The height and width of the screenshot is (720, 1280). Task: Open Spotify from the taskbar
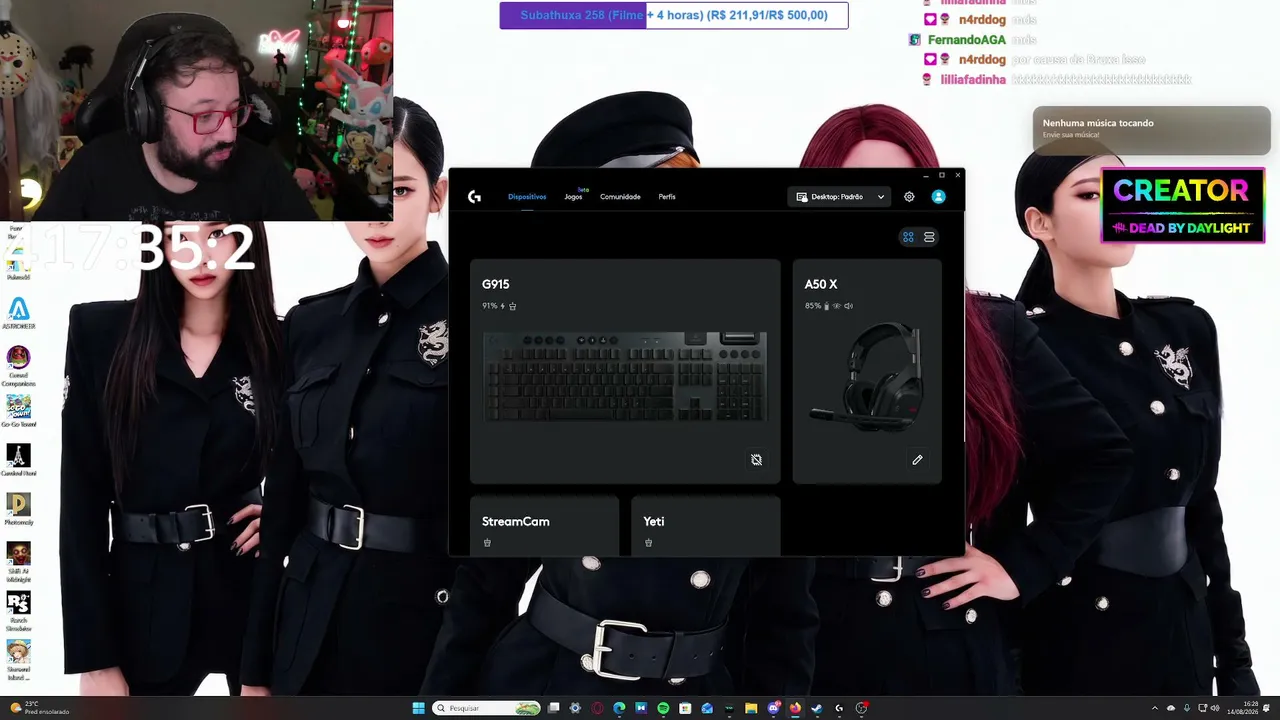tap(663, 708)
